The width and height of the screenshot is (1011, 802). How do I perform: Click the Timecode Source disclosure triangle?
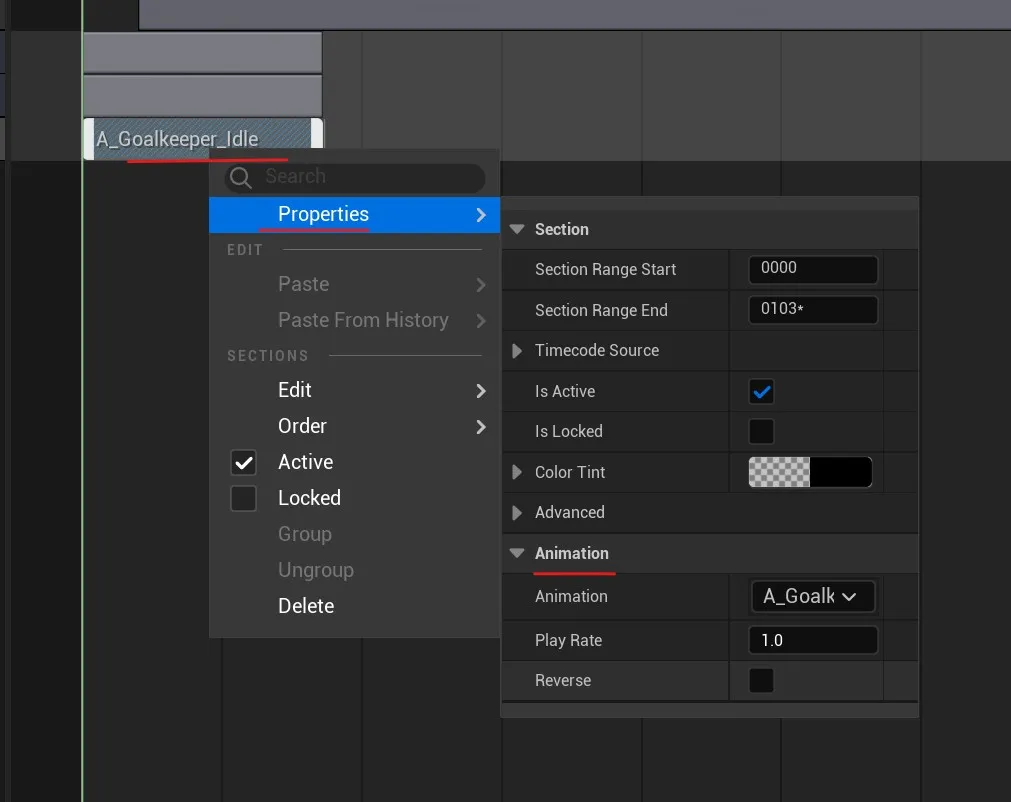click(517, 350)
